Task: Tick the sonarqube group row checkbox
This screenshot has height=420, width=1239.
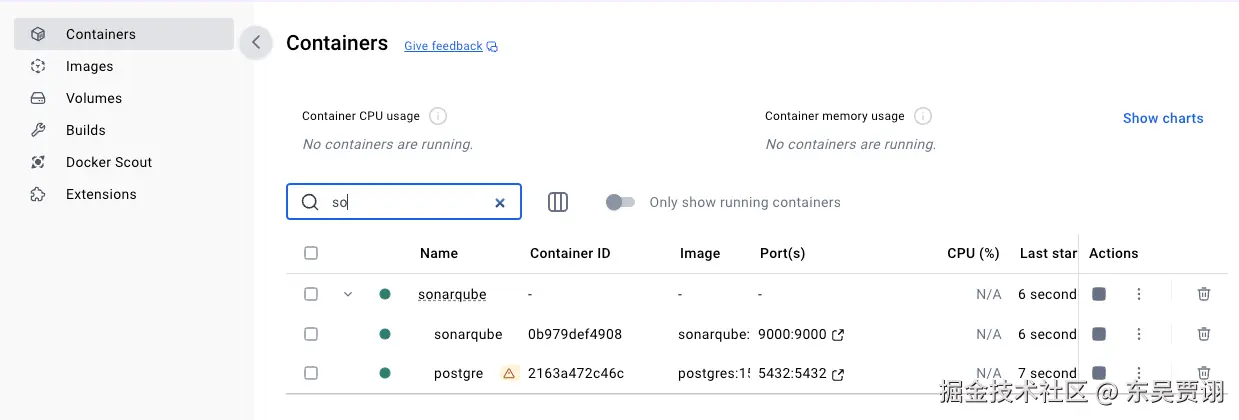Action: click(x=311, y=294)
